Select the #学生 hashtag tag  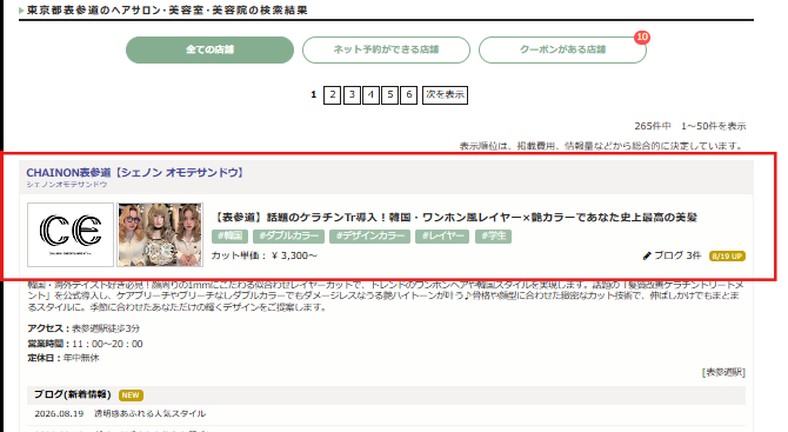tap(494, 236)
